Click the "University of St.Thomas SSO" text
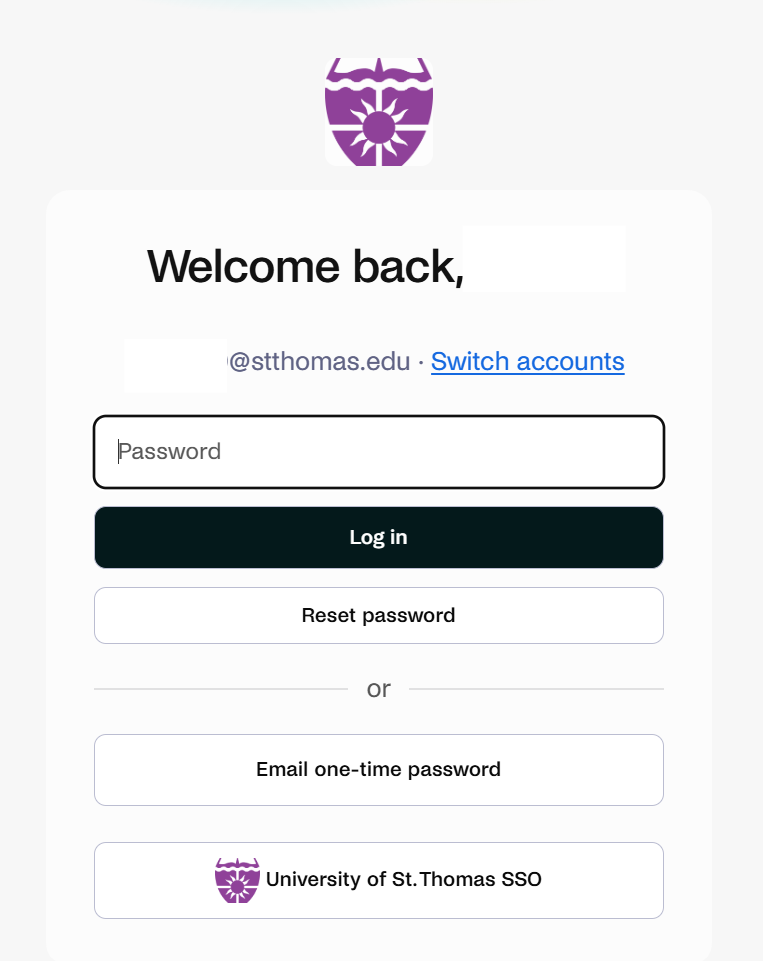This screenshot has width=763, height=961. tap(404, 879)
